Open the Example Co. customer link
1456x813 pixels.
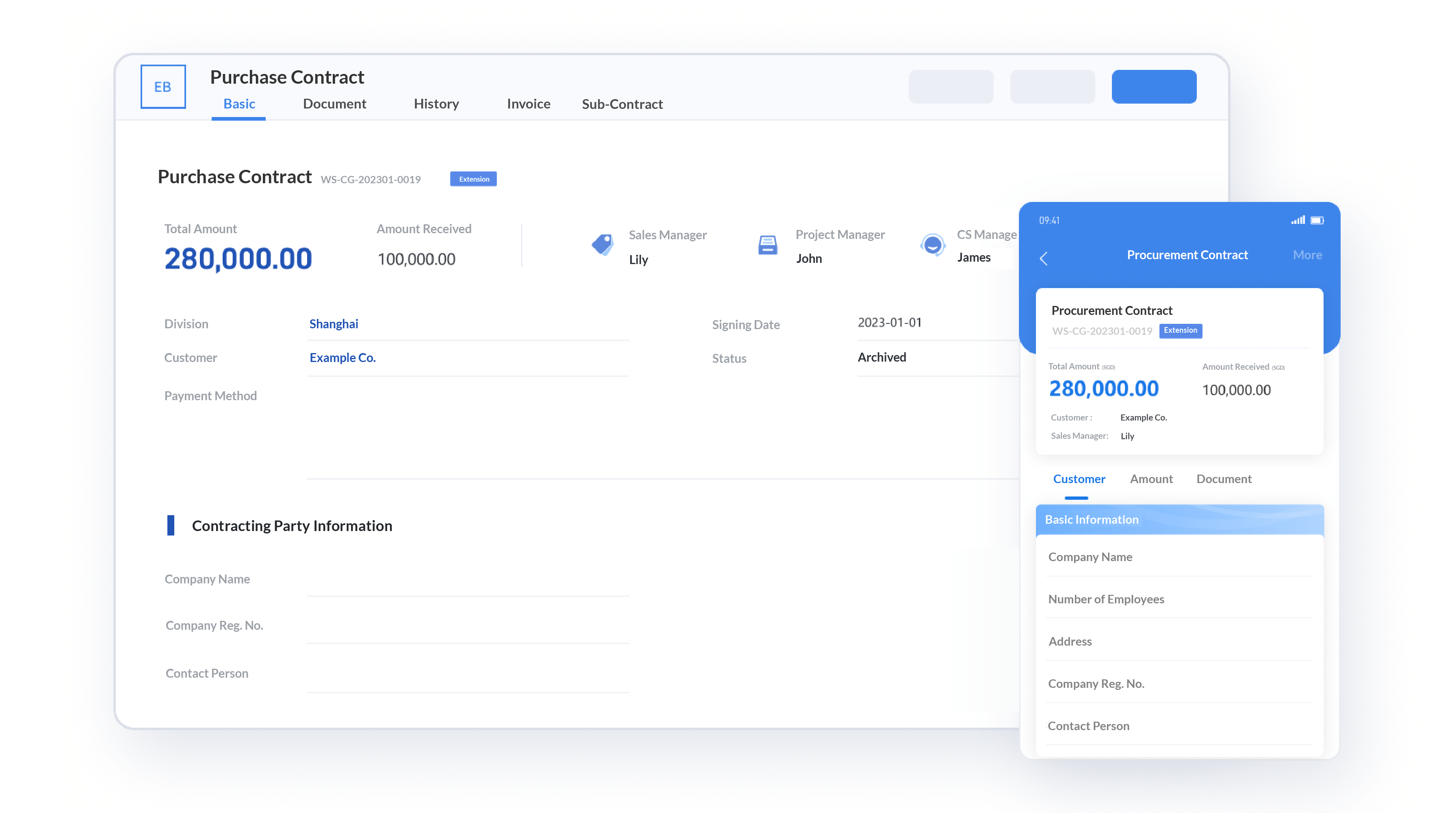(342, 358)
